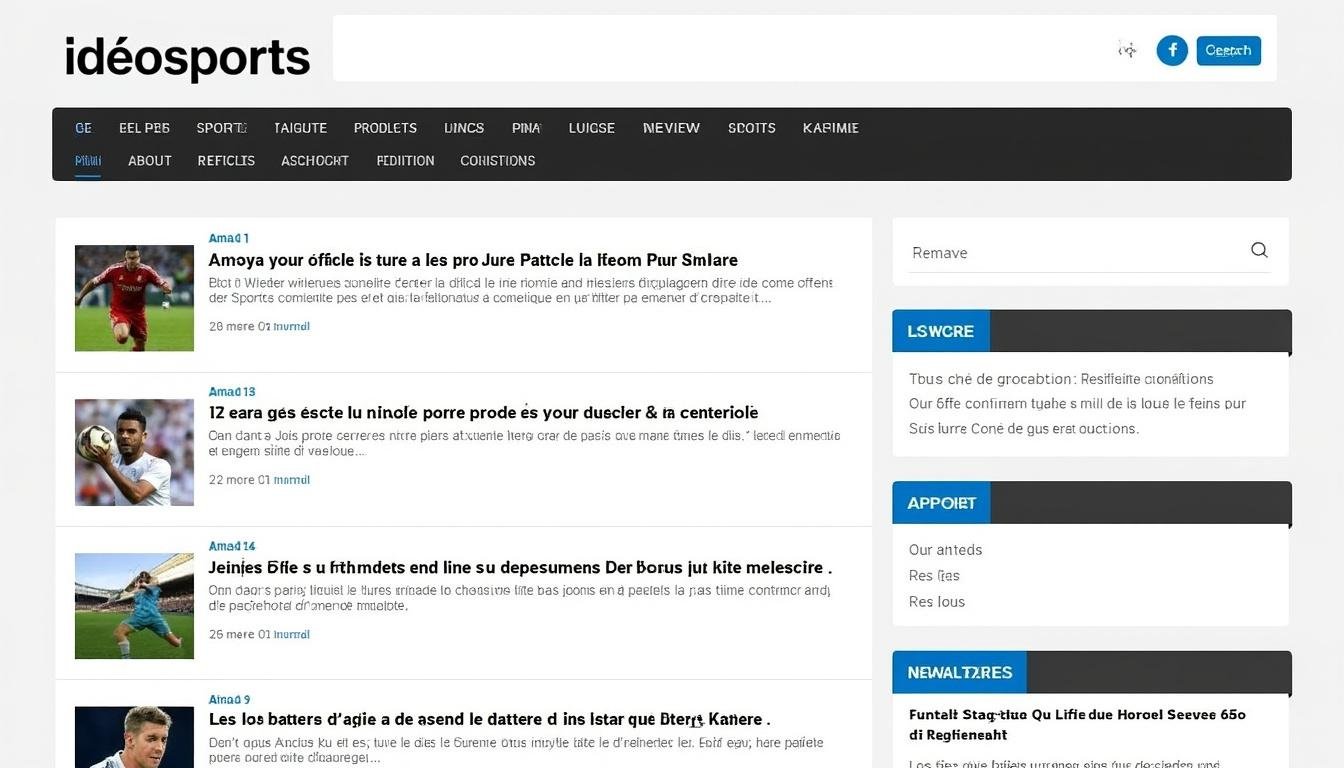1344x768 pixels.
Task: Click the Facebook icon in the header
Action: click(1172, 49)
